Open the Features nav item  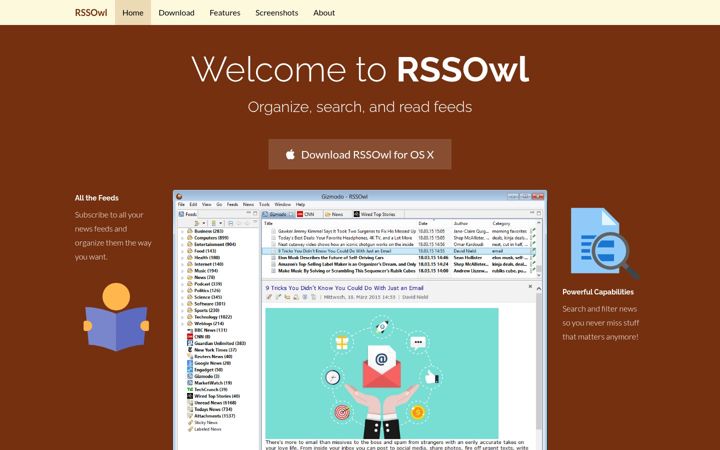point(225,13)
